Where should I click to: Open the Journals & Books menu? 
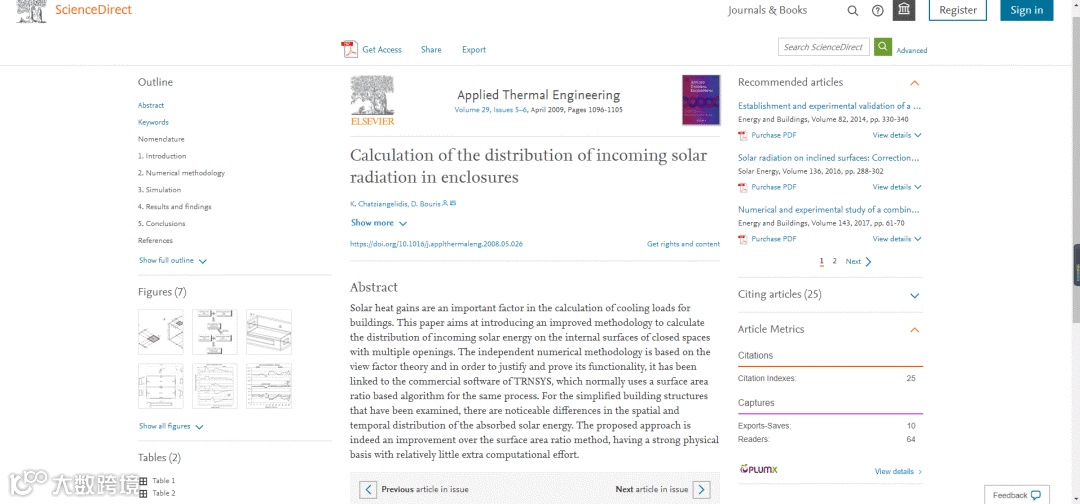767,11
